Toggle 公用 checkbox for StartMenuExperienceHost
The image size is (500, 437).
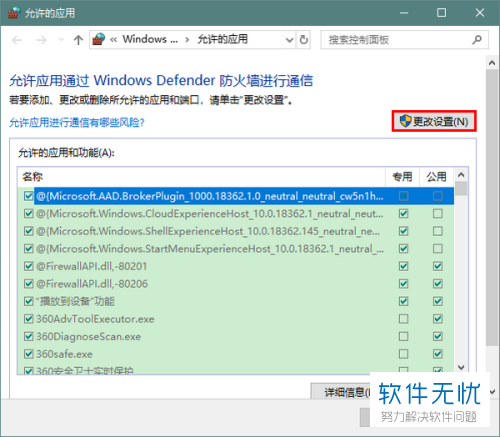coord(438,249)
